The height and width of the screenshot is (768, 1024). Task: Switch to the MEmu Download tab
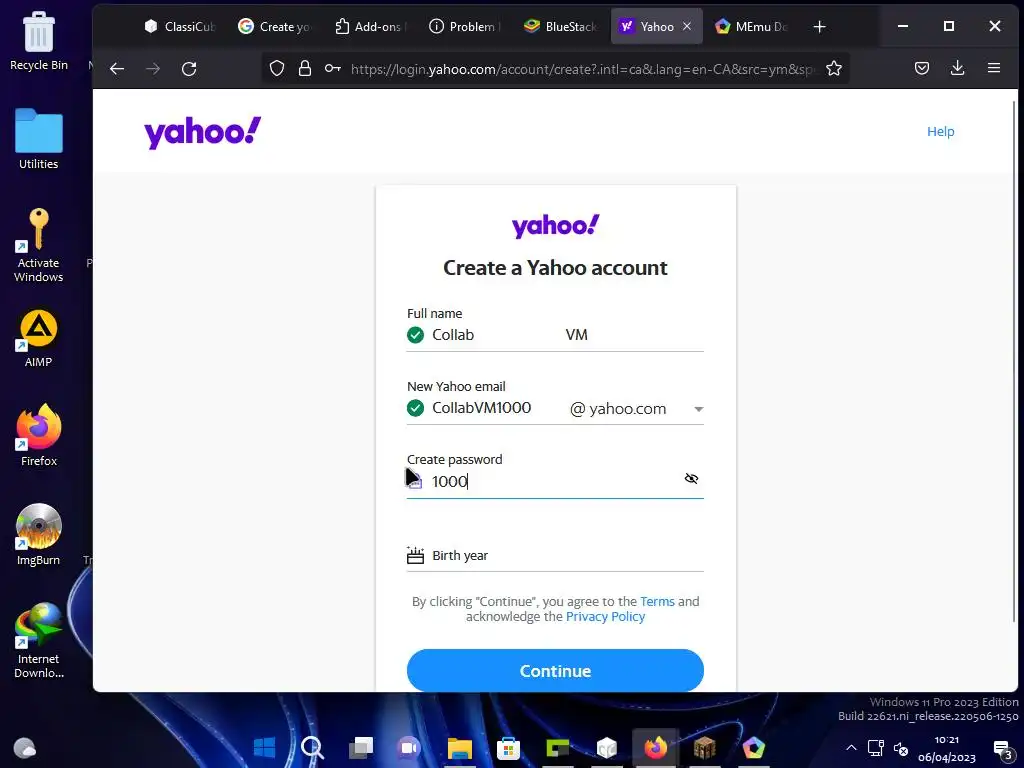751,27
